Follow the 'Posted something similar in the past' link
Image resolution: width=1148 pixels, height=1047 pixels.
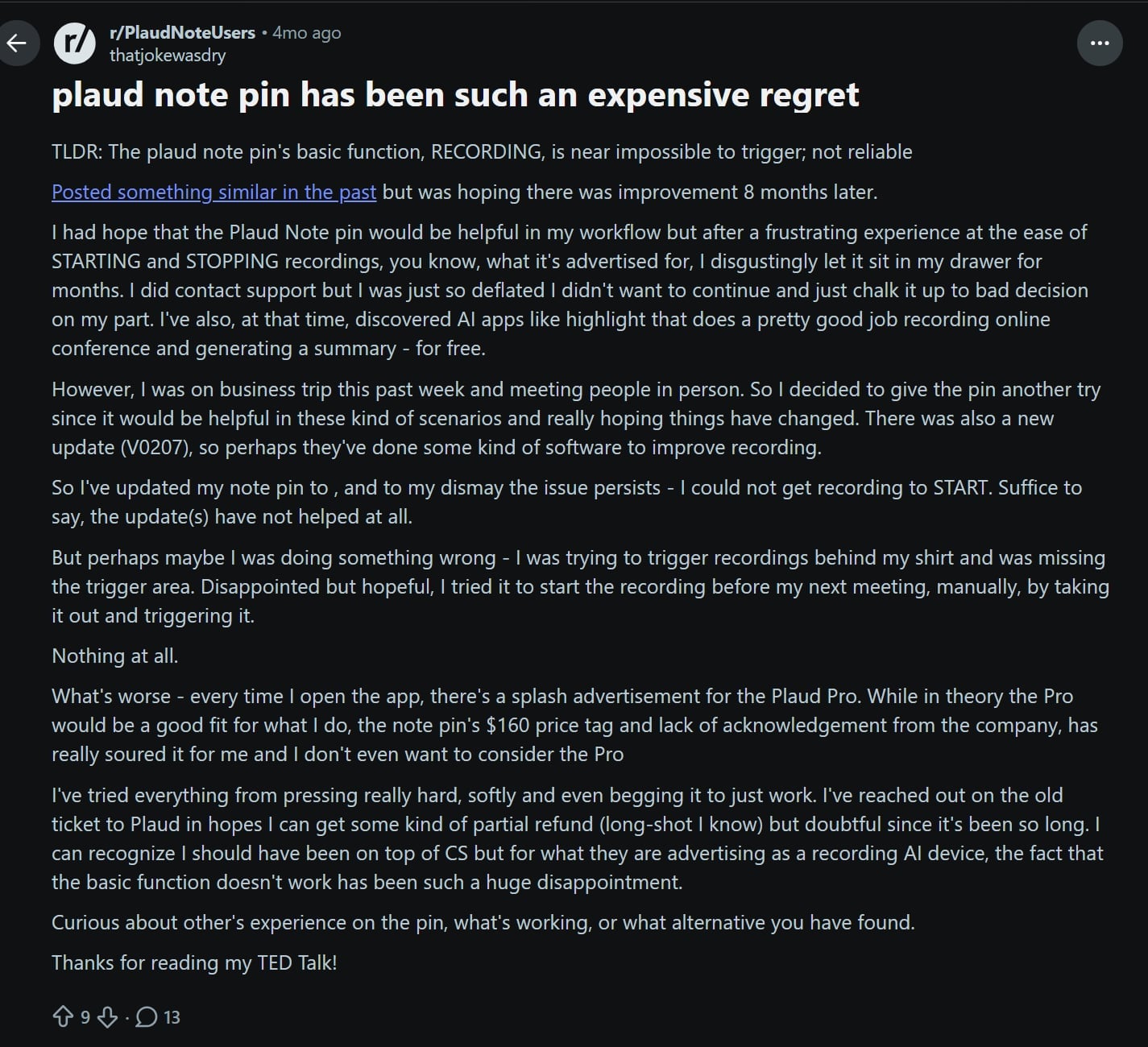coord(213,192)
